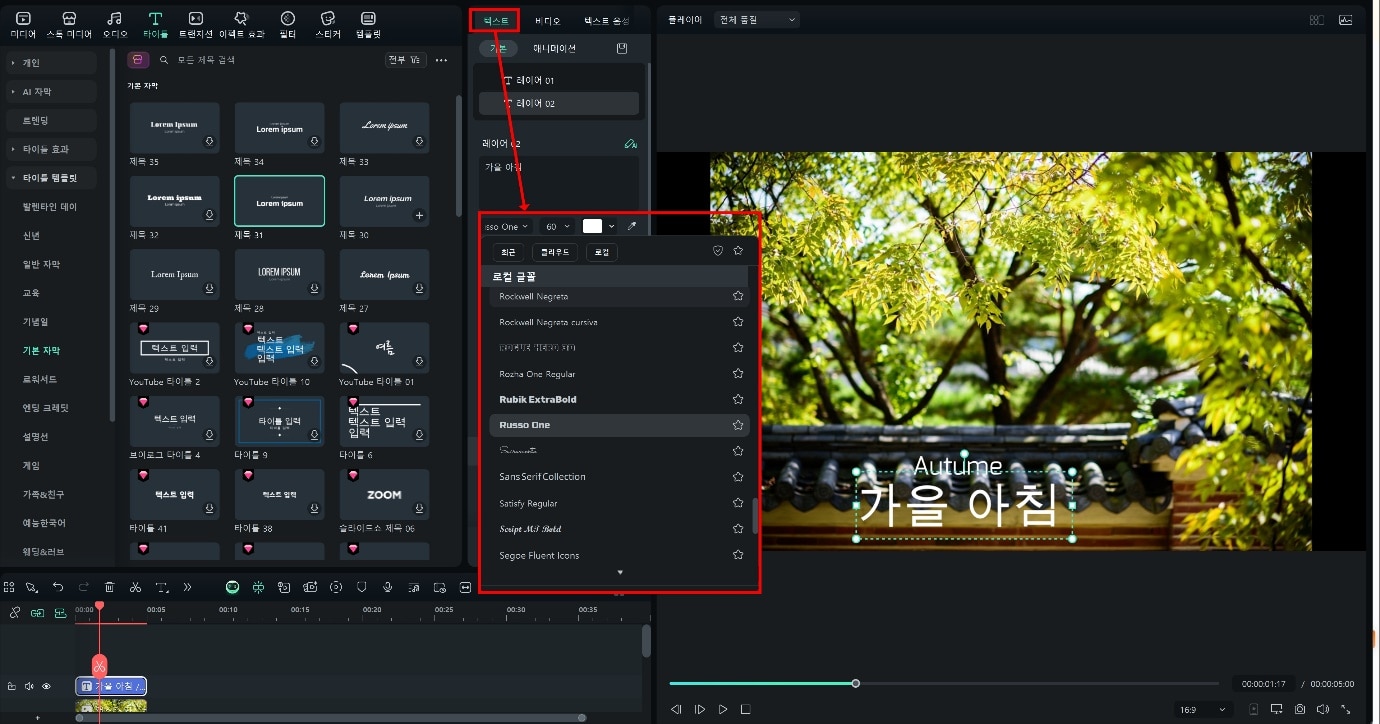Switch to the 애니메이션 sub-tab
This screenshot has width=1380, height=724.
coord(554,48)
